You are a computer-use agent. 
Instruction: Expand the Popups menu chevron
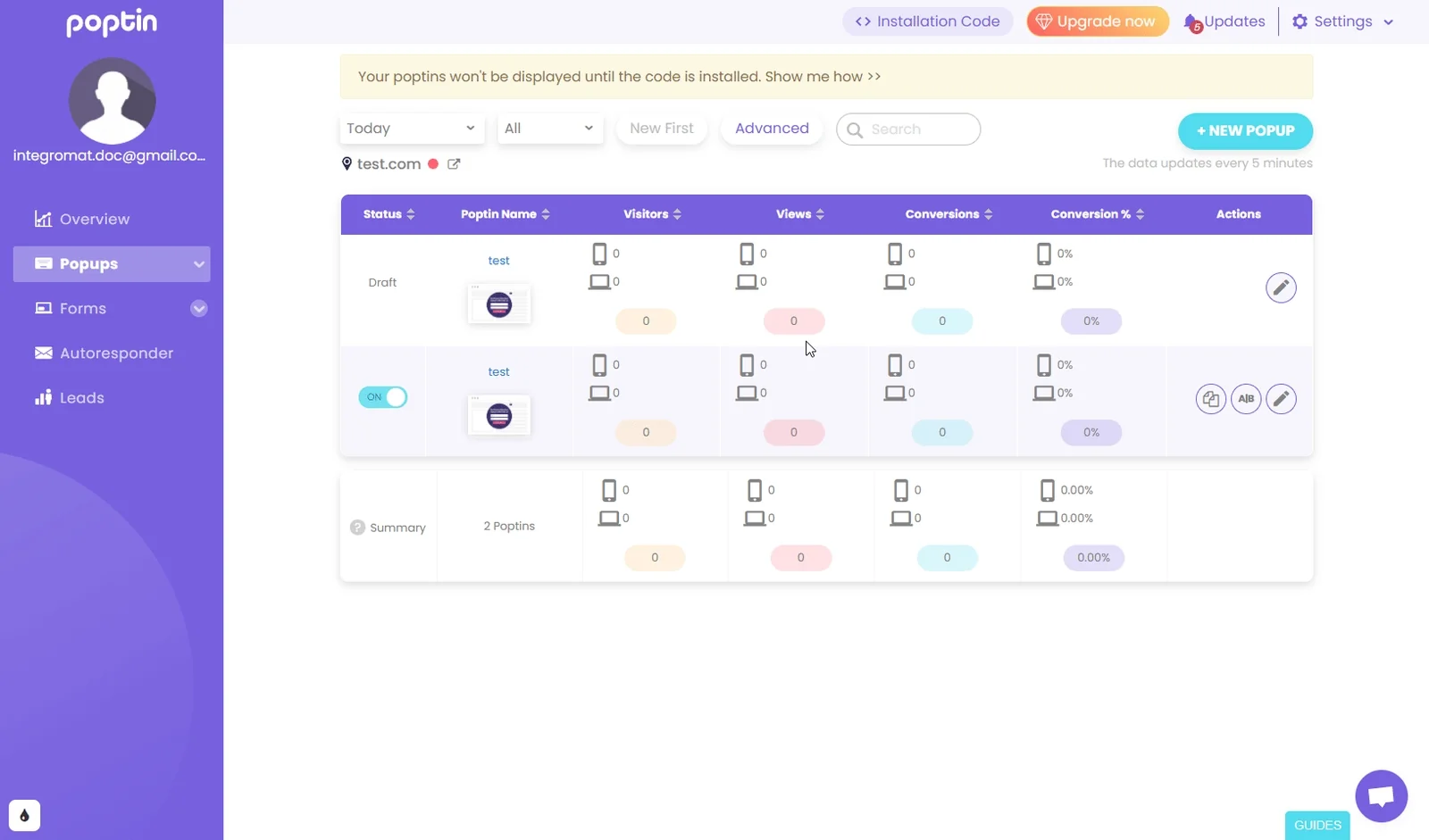198,264
